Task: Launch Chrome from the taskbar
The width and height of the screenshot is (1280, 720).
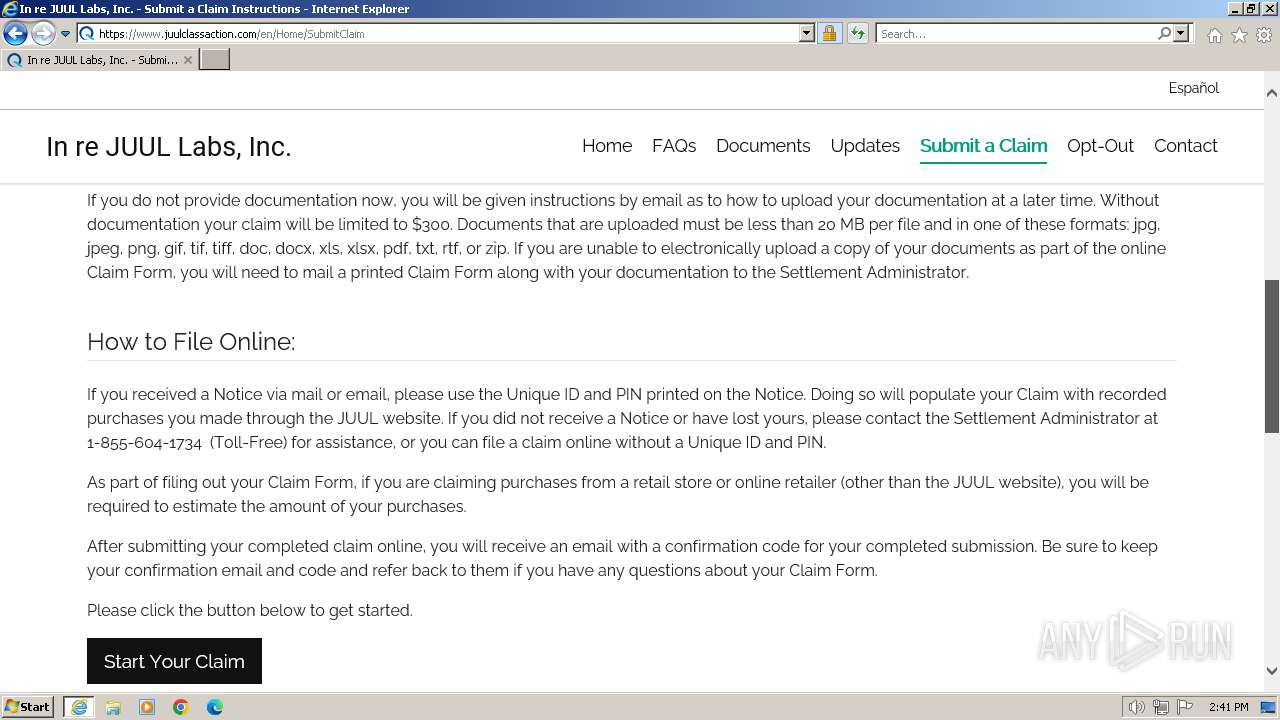Action: click(x=181, y=707)
